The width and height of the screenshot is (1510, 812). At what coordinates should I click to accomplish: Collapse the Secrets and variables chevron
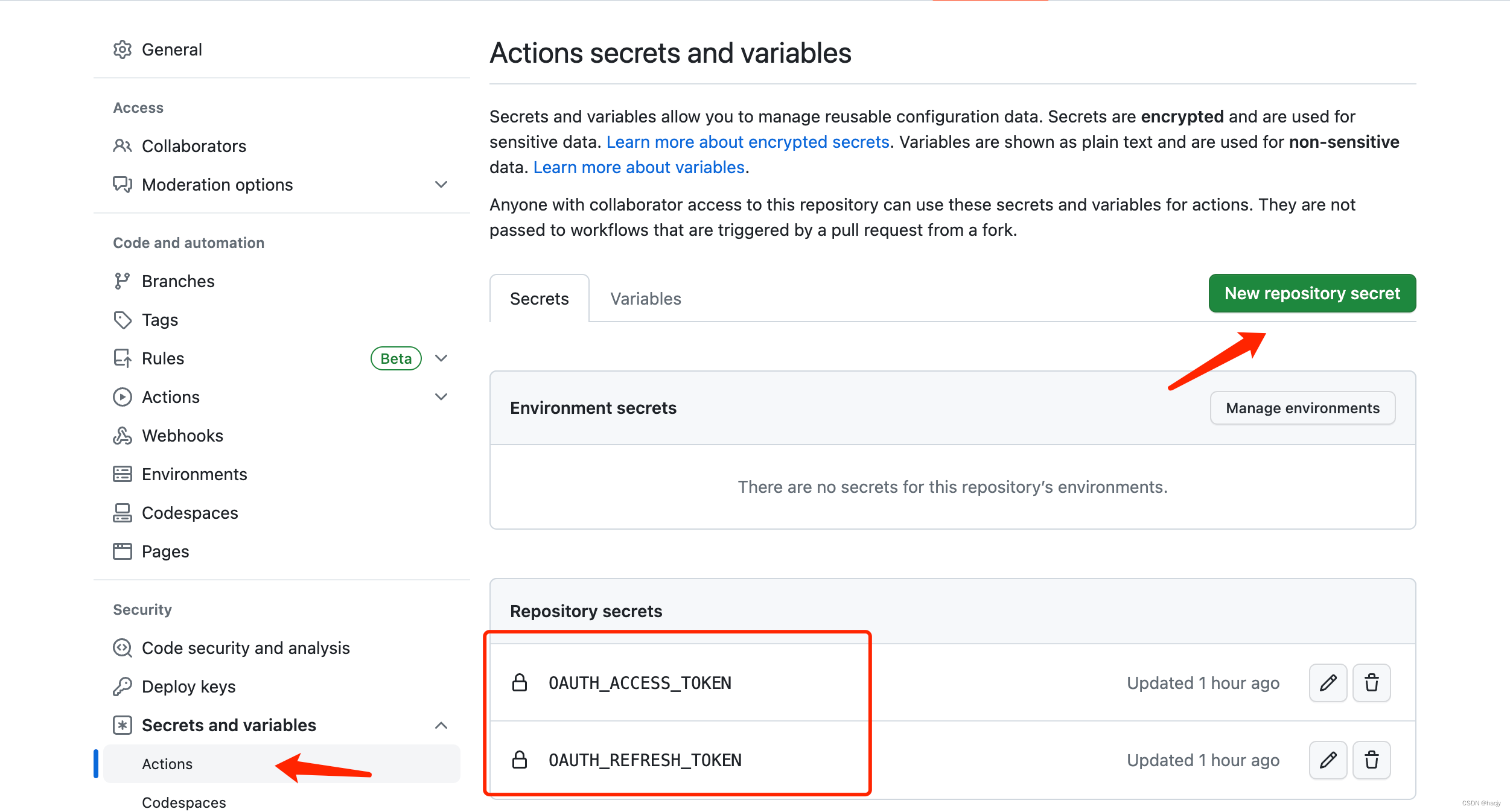pos(441,725)
